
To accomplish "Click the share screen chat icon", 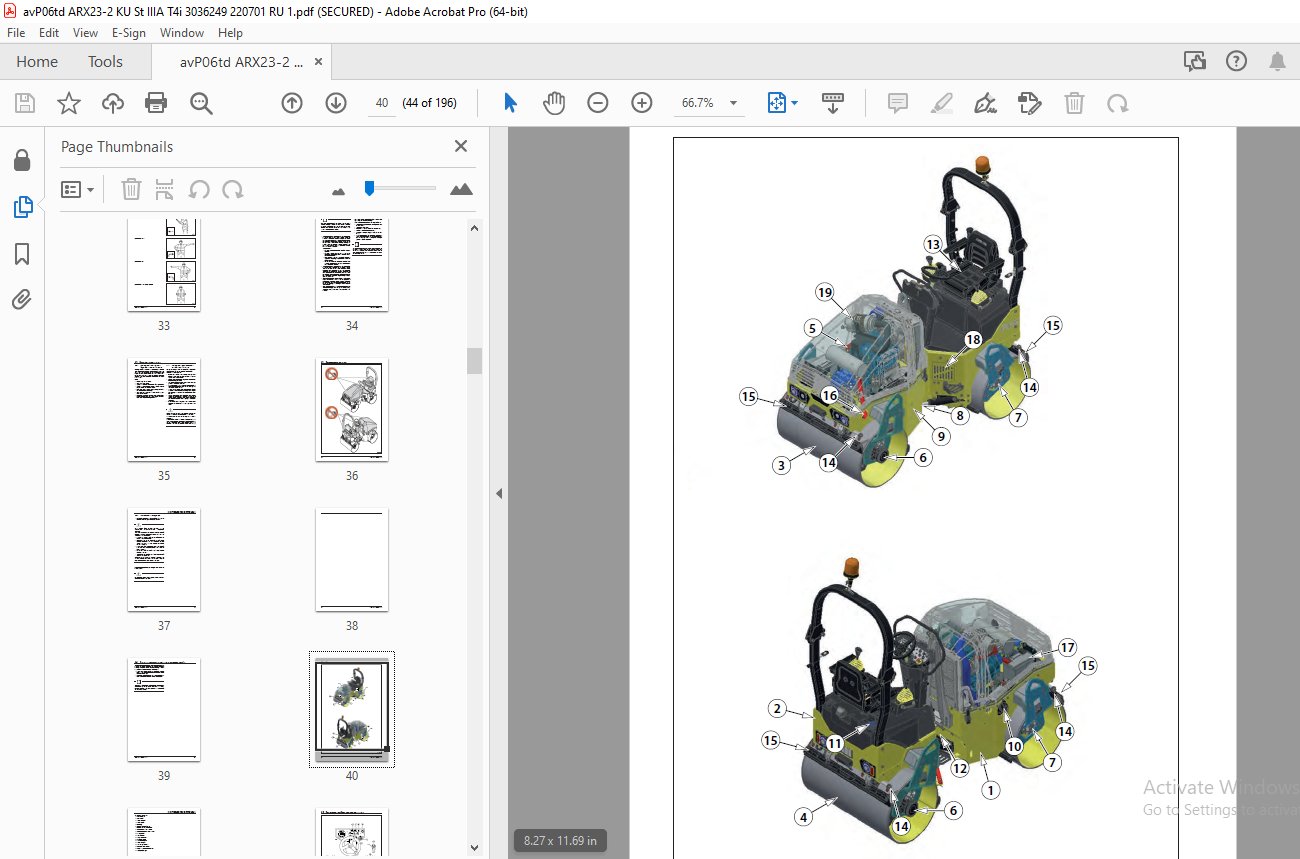I will coord(1195,61).
